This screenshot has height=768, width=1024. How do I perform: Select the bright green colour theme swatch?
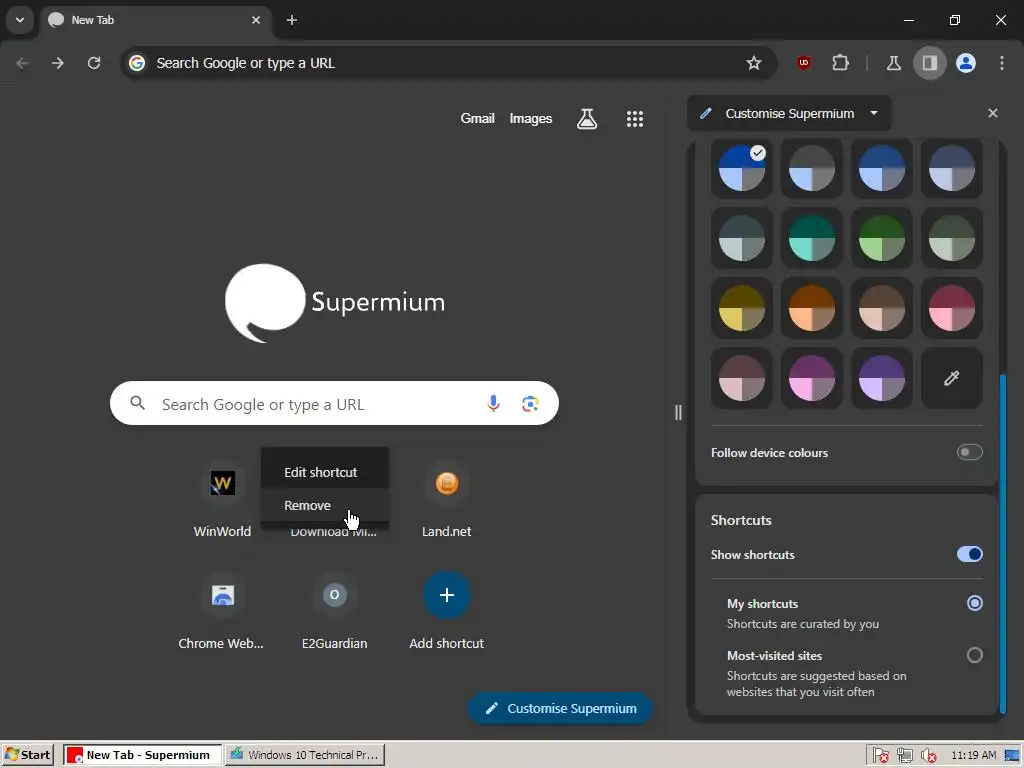[882, 238]
